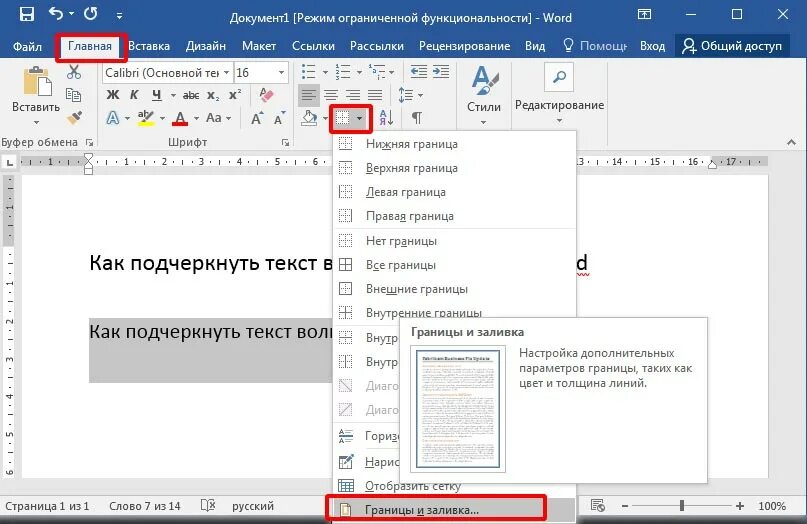Apply red font color A
This screenshot has width=807, height=524.
(180, 118)
